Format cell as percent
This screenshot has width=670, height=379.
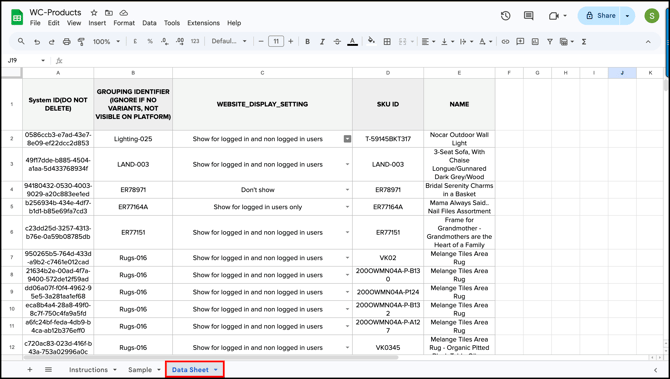click(150, 41)
